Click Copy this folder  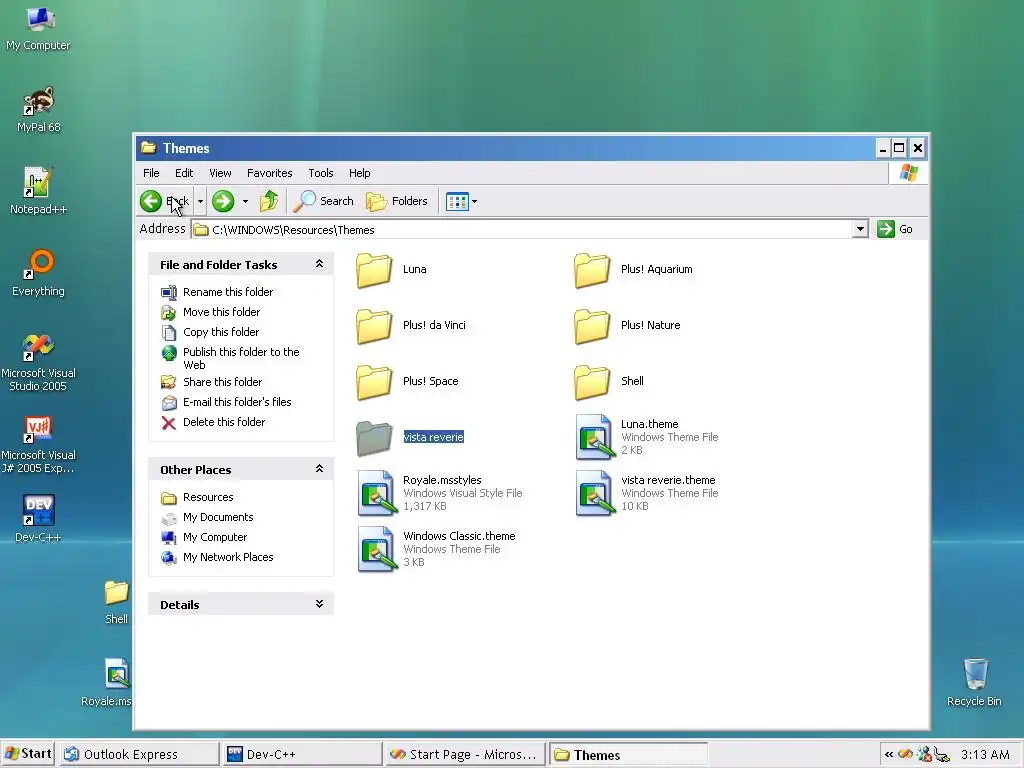tap(221, 332)
